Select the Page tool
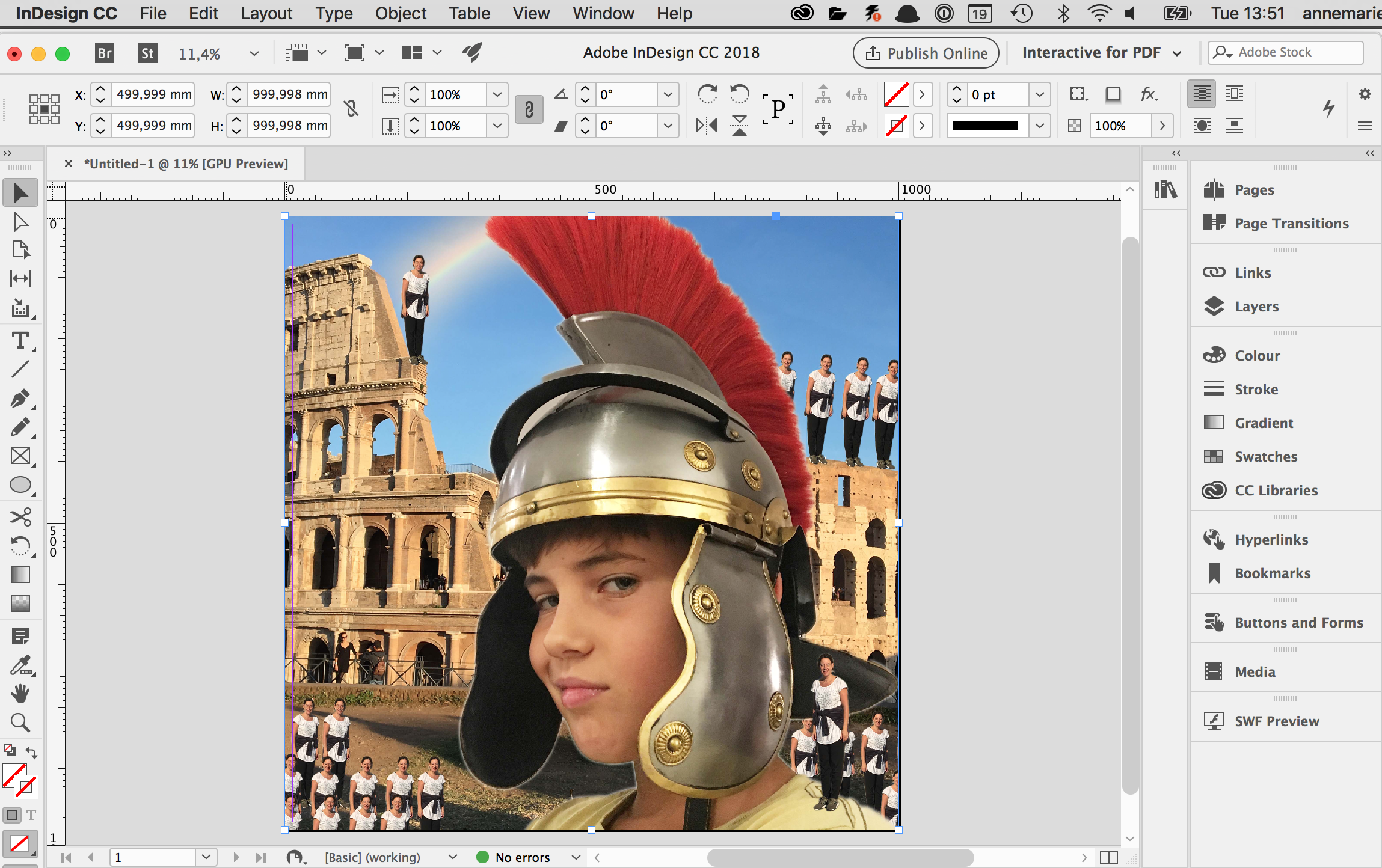 pos(20,250)
